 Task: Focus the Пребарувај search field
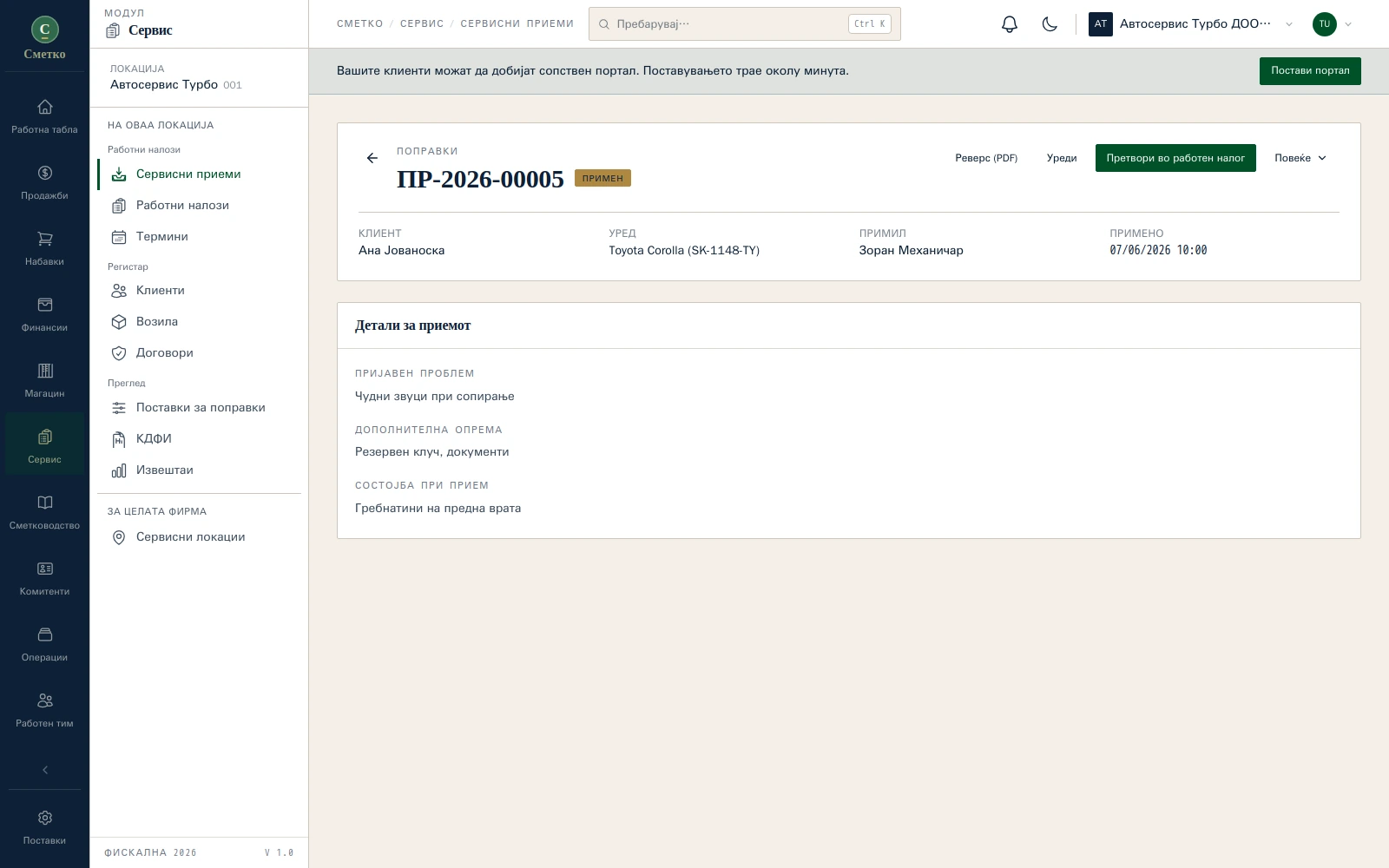(x=745, y=24)
